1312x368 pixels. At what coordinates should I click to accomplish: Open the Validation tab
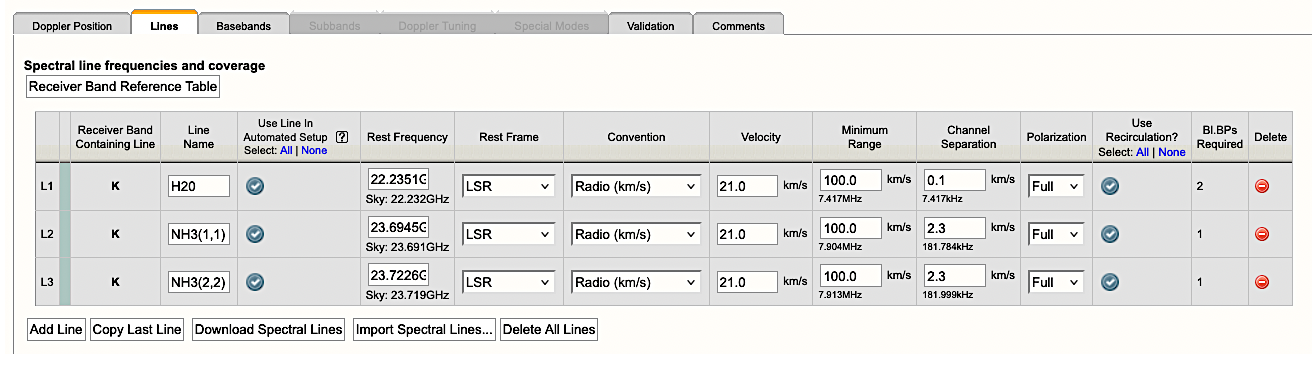650,25
